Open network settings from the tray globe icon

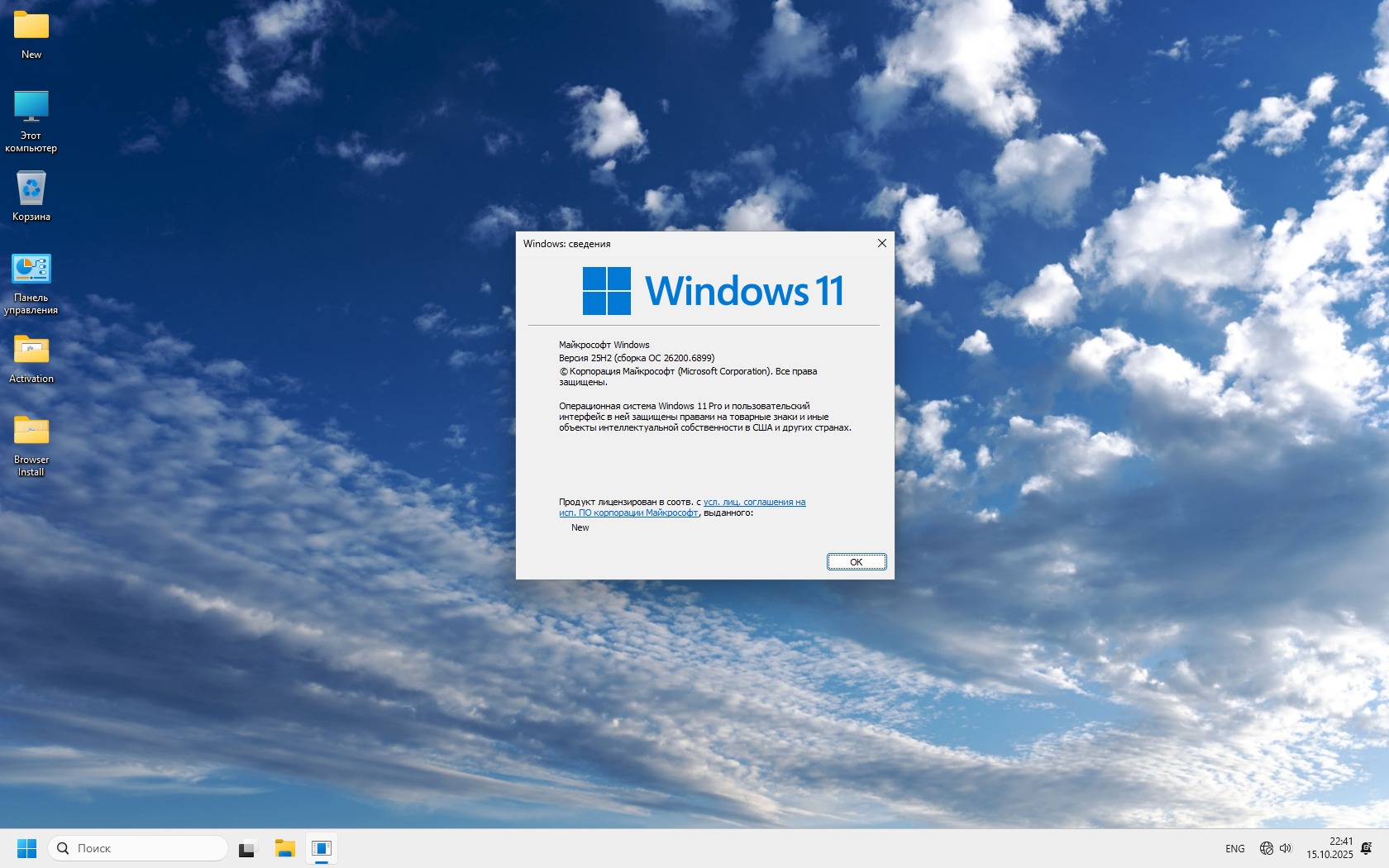coord(1266,848)
